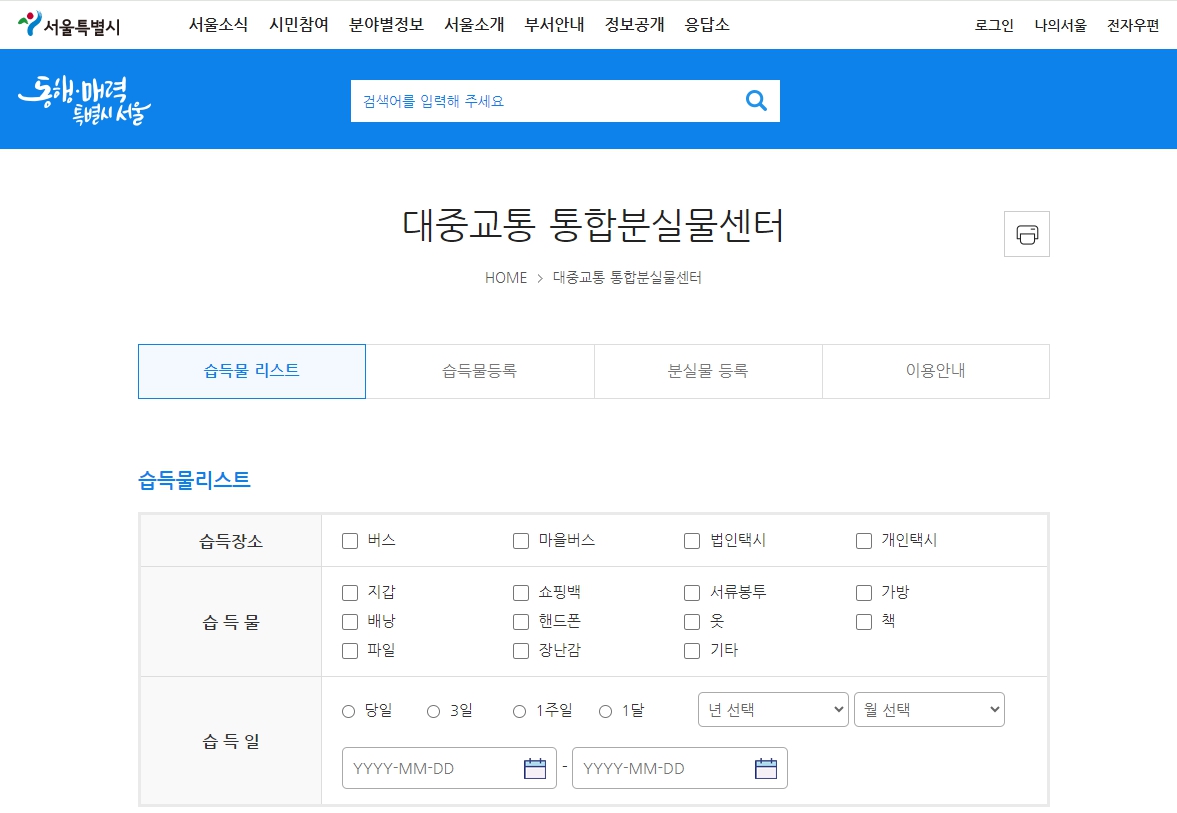Open the calendar icon on the start date field
The height and width of the screenshot is (813, 1177).
tap(534, 767)
